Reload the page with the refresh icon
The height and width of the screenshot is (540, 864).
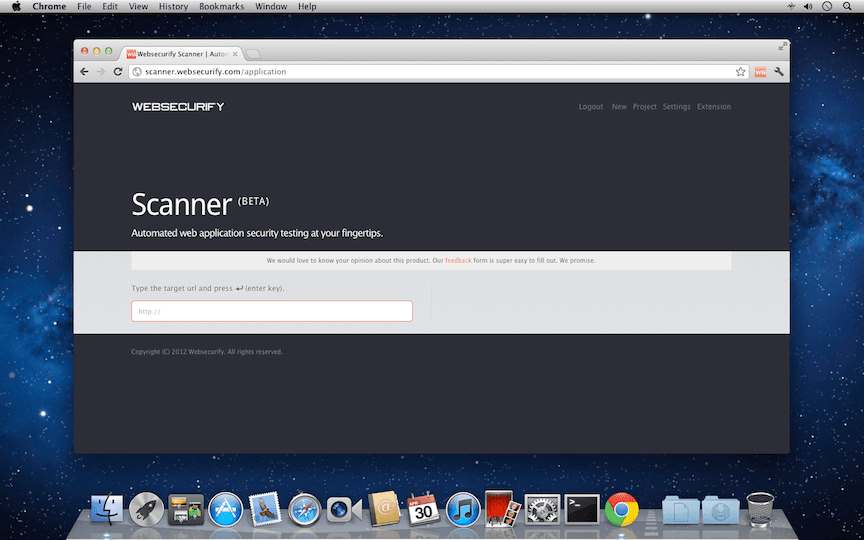117,72
